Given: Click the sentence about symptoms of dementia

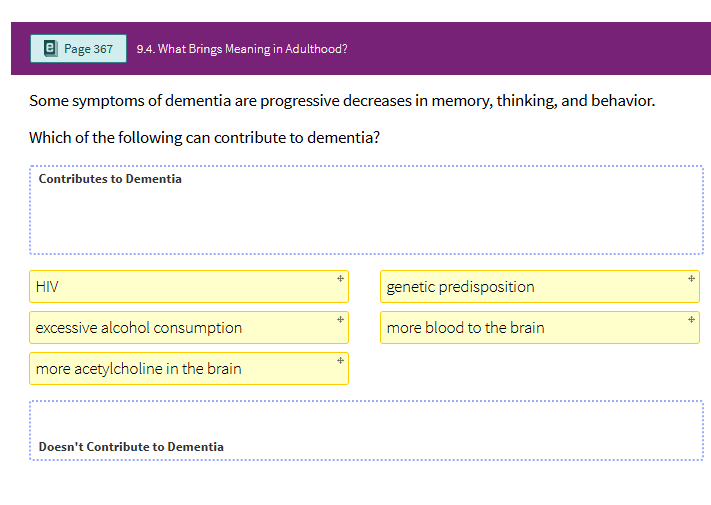Looking at the screenshot, I should pos(342,101).
